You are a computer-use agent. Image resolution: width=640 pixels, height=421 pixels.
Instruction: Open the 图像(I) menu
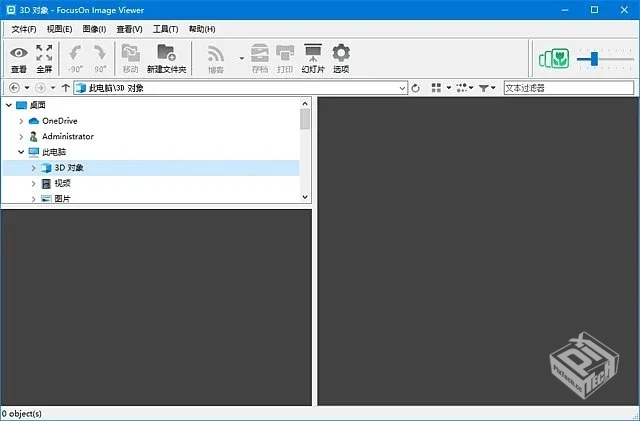[94, 29]
